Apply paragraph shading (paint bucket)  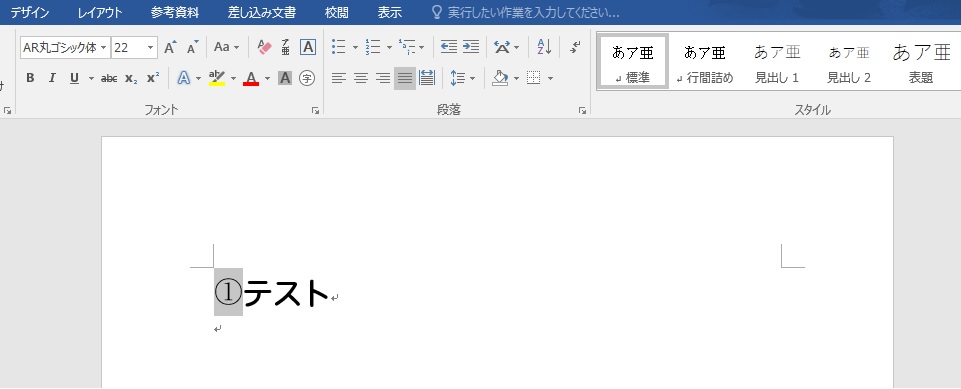[501, 78]
